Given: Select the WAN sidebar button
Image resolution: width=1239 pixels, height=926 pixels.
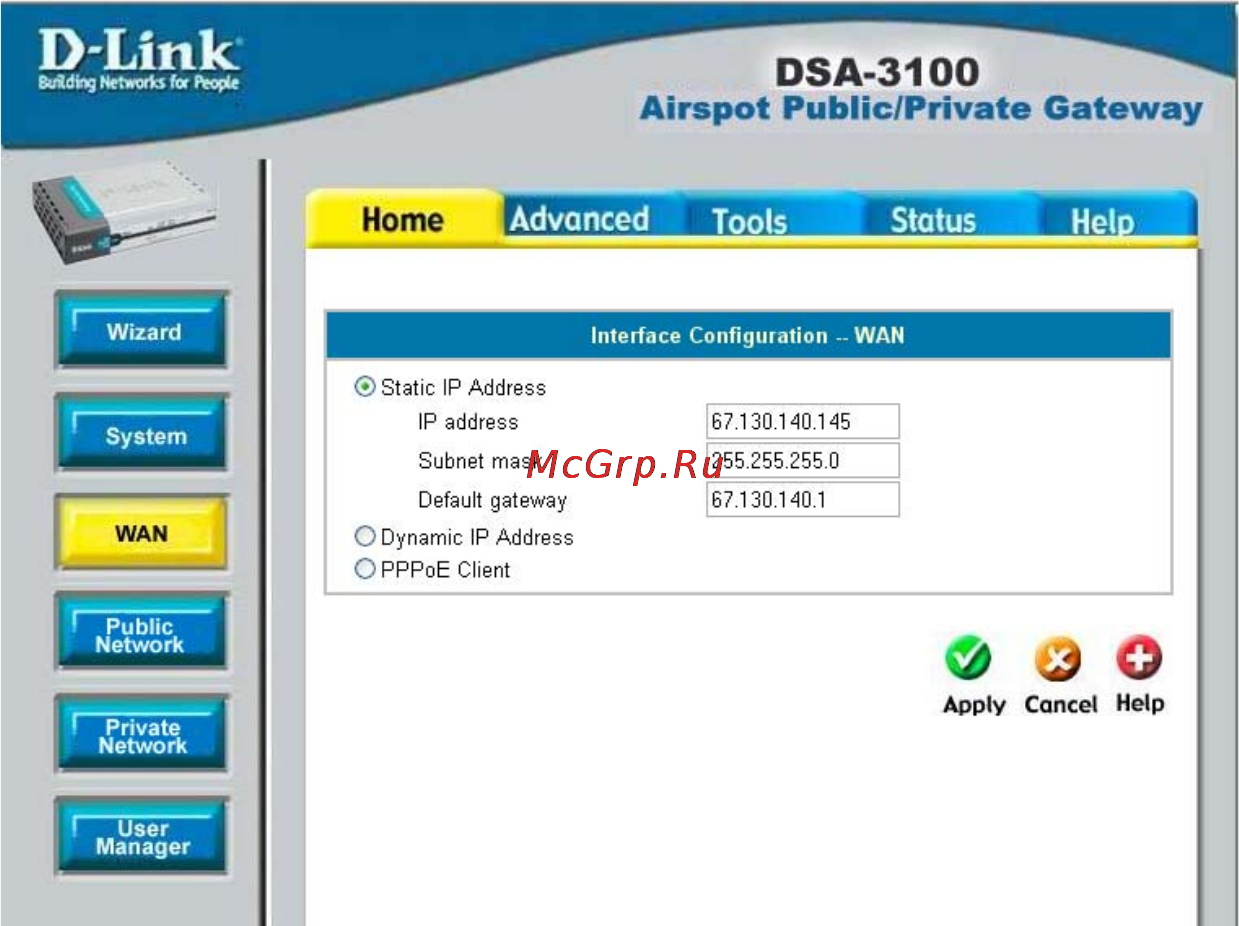Looking at the screenshot, I should click(x=141, y=533).
